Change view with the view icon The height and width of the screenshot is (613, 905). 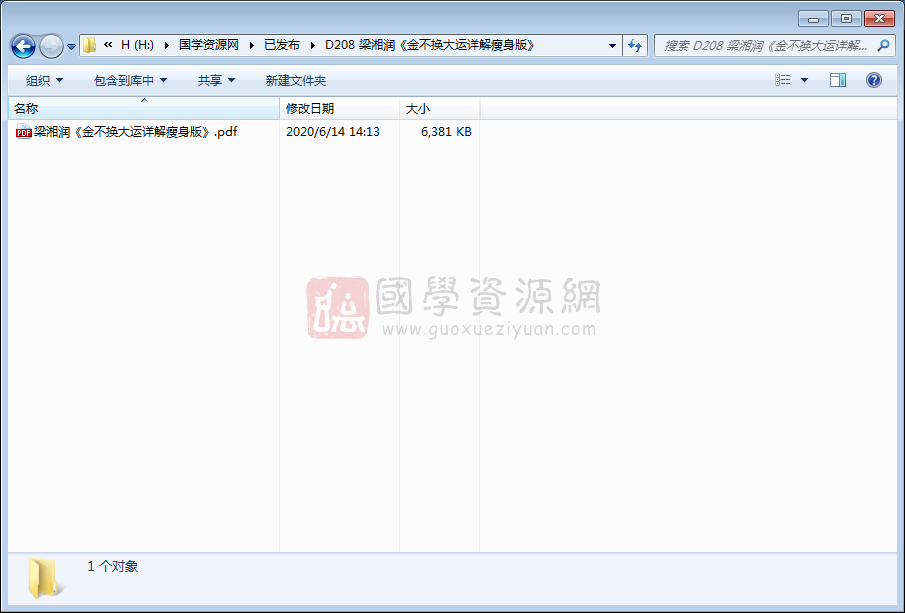pyautogui.click(x=783, y=80)
